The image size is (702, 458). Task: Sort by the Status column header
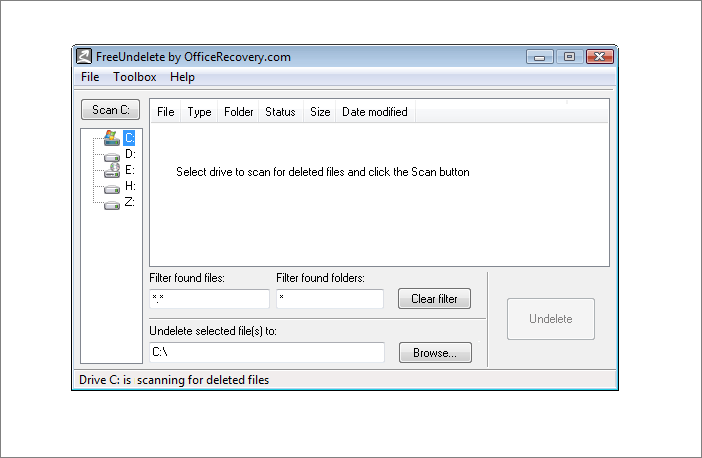(280, 112)
